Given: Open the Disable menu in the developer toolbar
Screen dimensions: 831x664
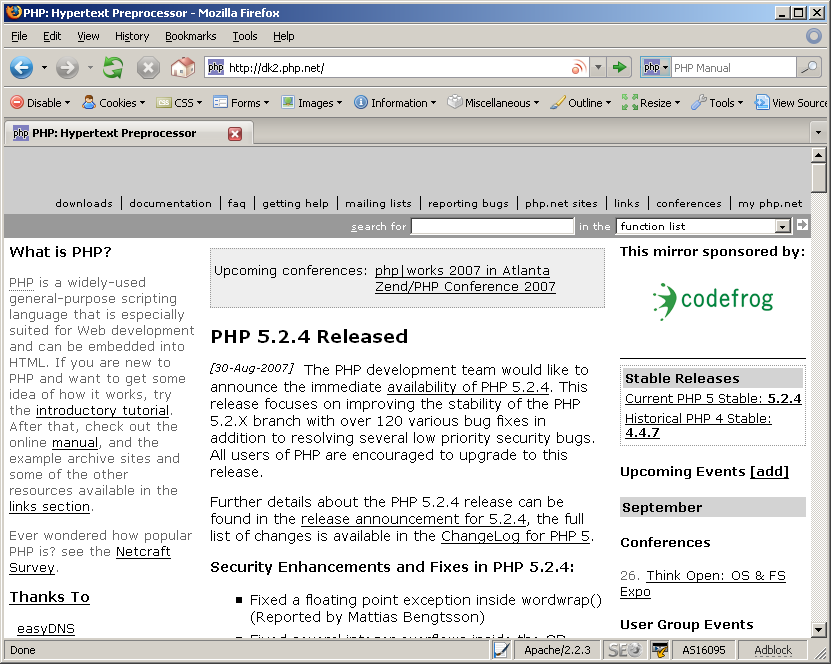Looking at the screenshot, I should (x=40, y=103).
